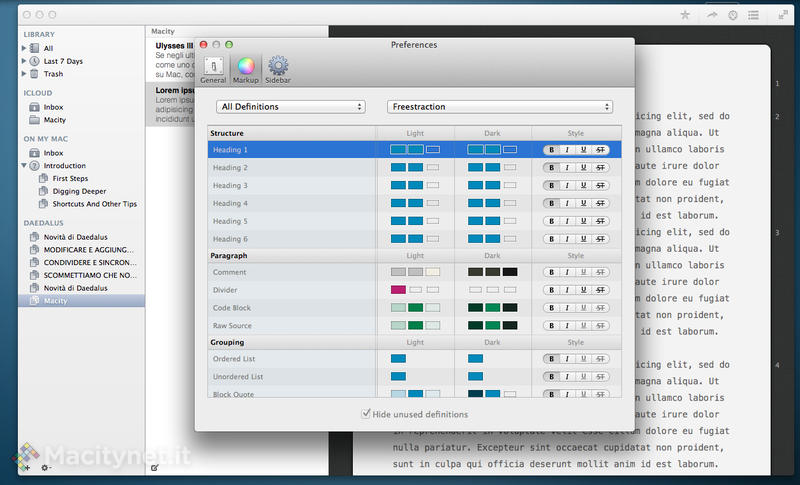Viewport: 800px width, 485px height.
Task: Click the First Steps sheet icon
Action: (x=43, y=178)
